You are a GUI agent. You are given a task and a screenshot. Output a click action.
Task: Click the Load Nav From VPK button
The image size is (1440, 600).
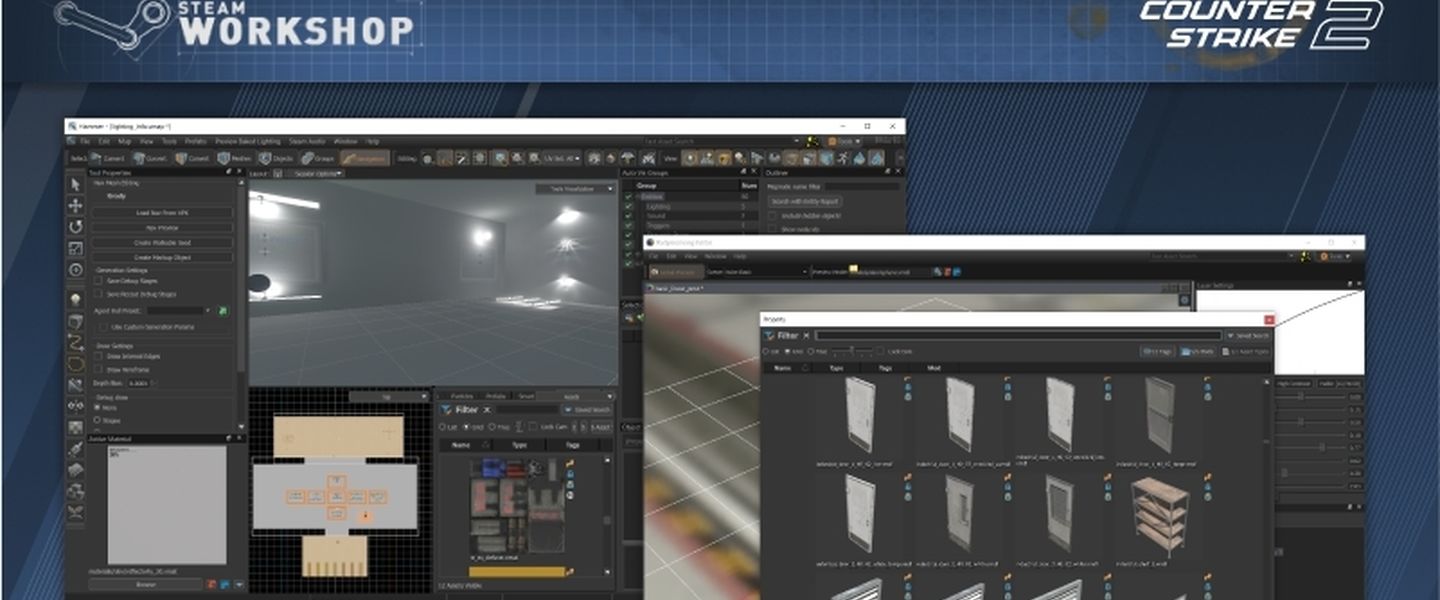[162, 213]
